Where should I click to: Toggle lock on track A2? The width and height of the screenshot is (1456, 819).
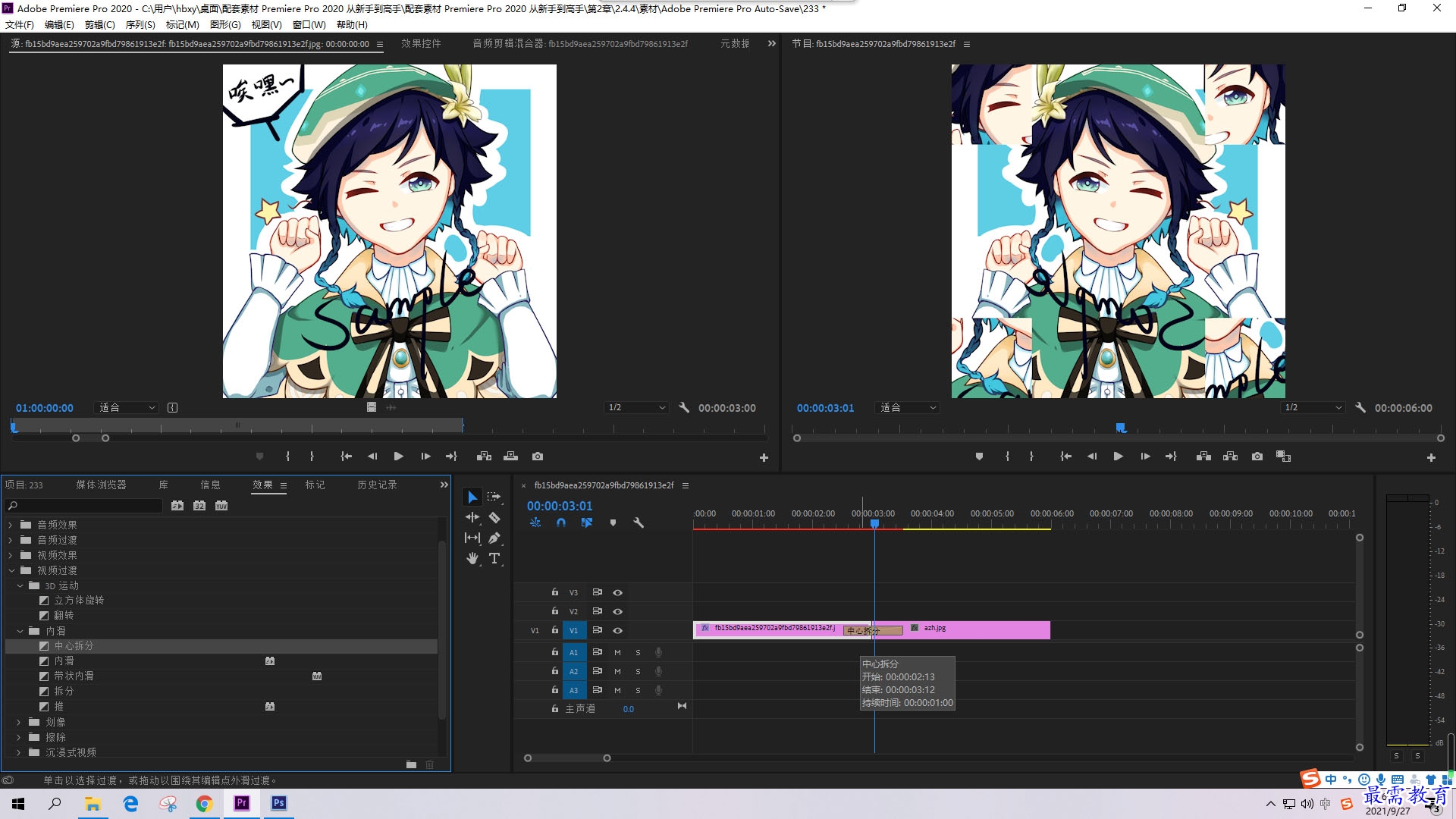click(554, 671)
